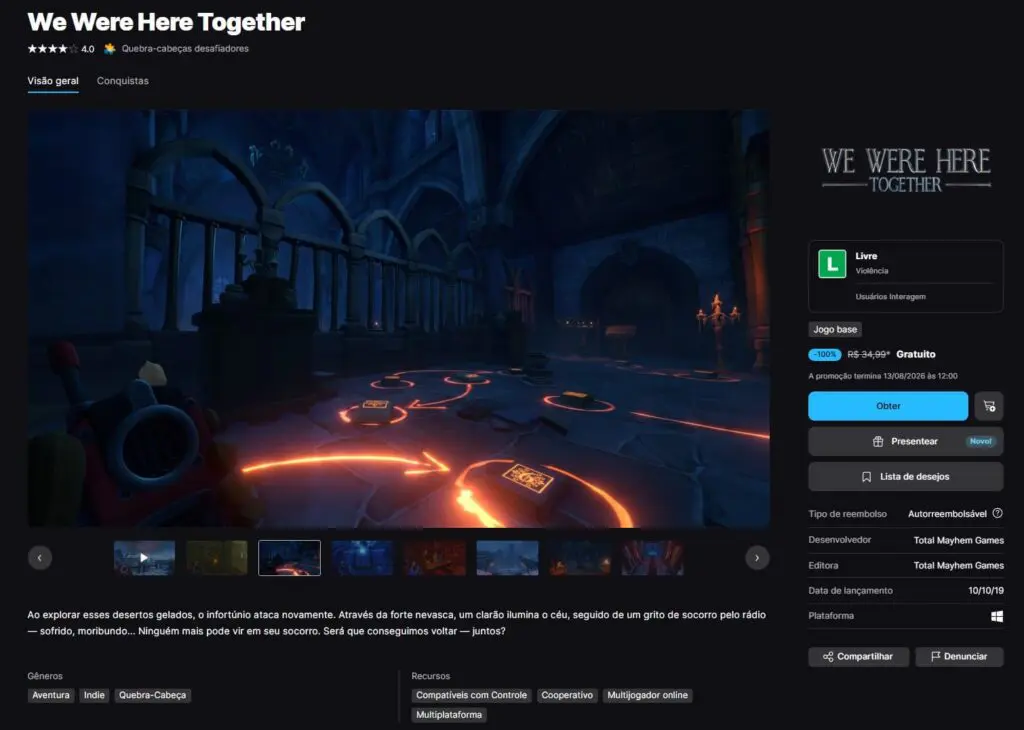Click the Windows platform icon
The image size is (1024, 730).
coord(997,616)
